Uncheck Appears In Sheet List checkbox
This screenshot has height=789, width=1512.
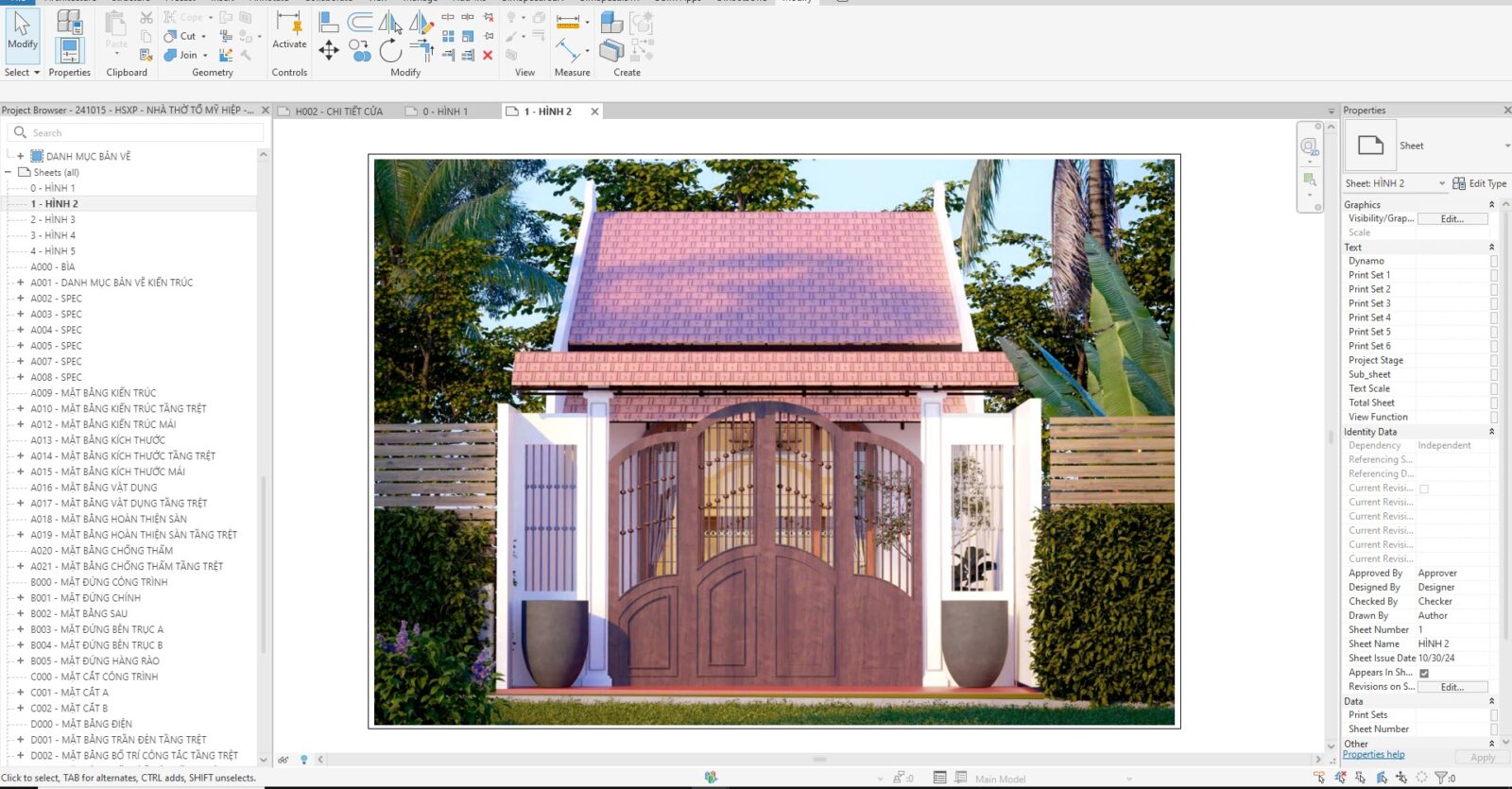(x=1424, y=673)
